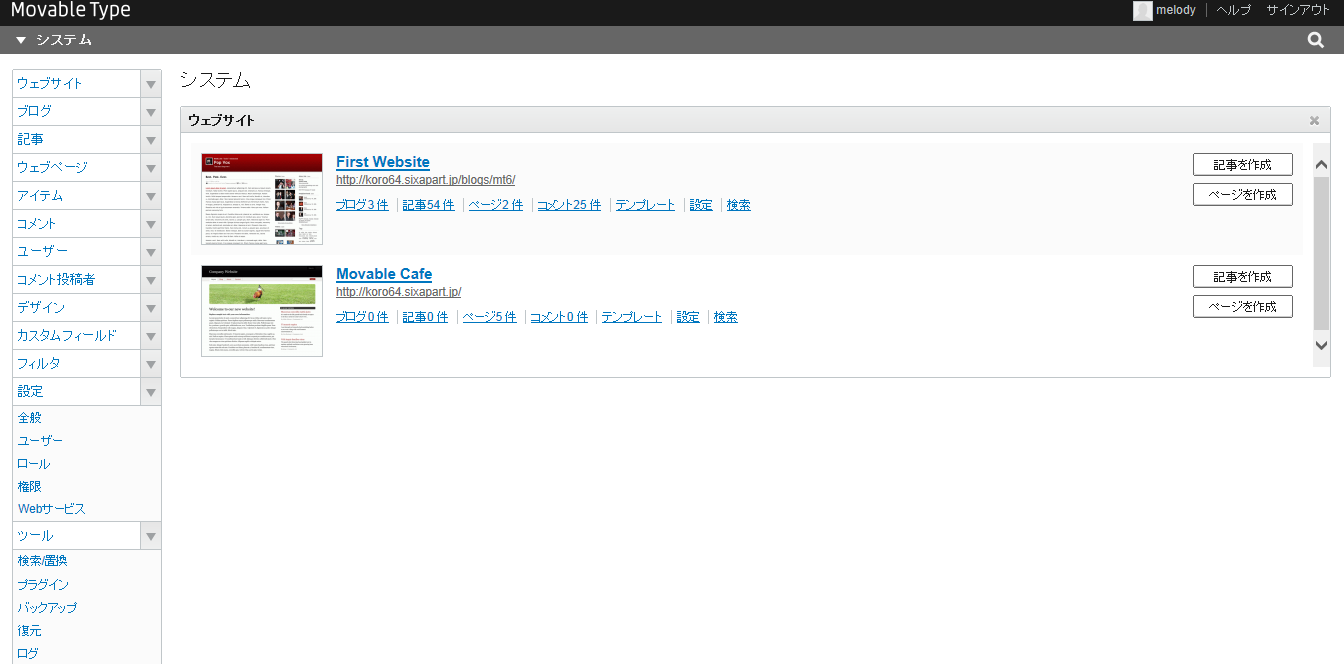This screenshot has height=664, width=1344.
Task: Open Movable Cafe 設定 link
Action: click(x=688, y=317)
